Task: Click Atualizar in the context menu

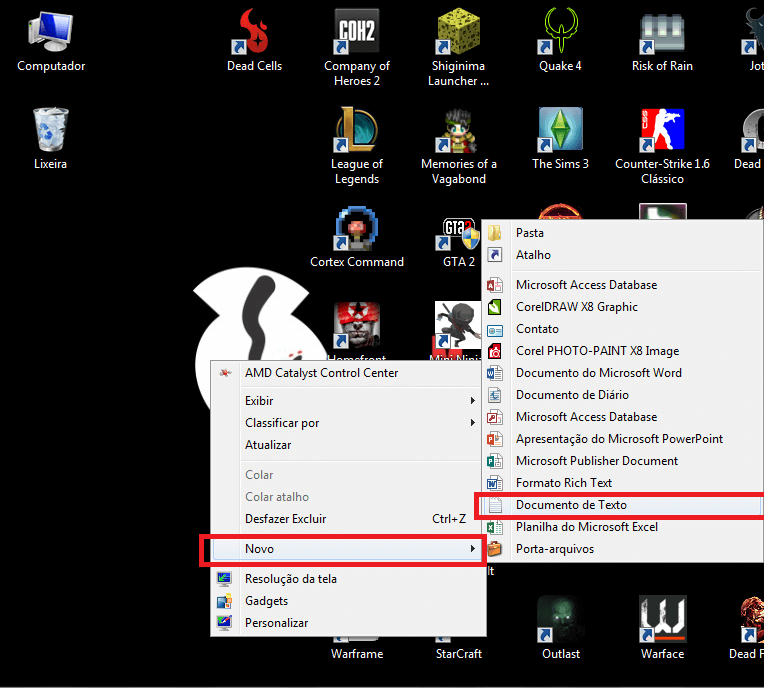Action: 268,445
